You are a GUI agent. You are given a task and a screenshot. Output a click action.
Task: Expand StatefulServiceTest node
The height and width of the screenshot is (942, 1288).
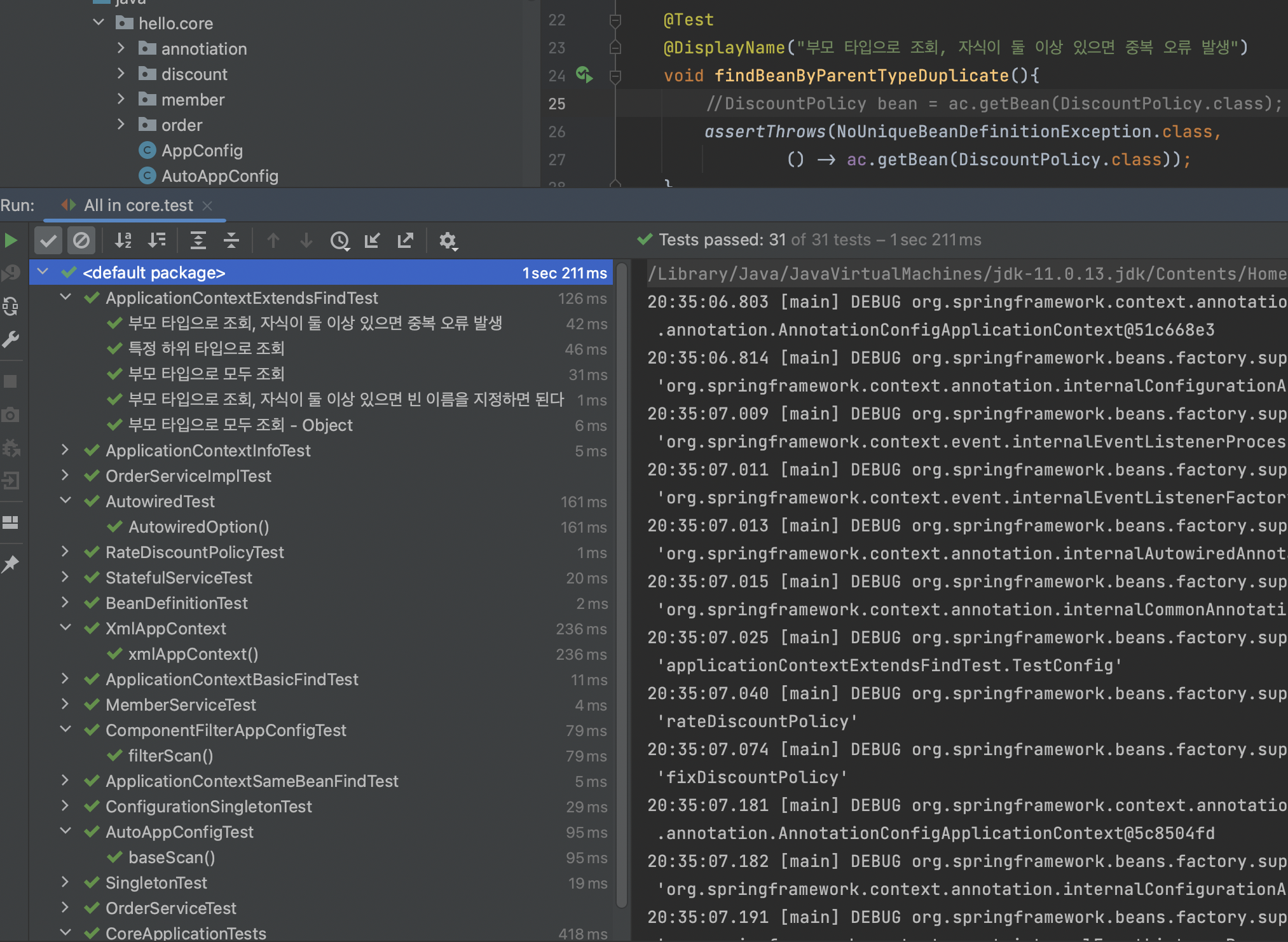65,577
